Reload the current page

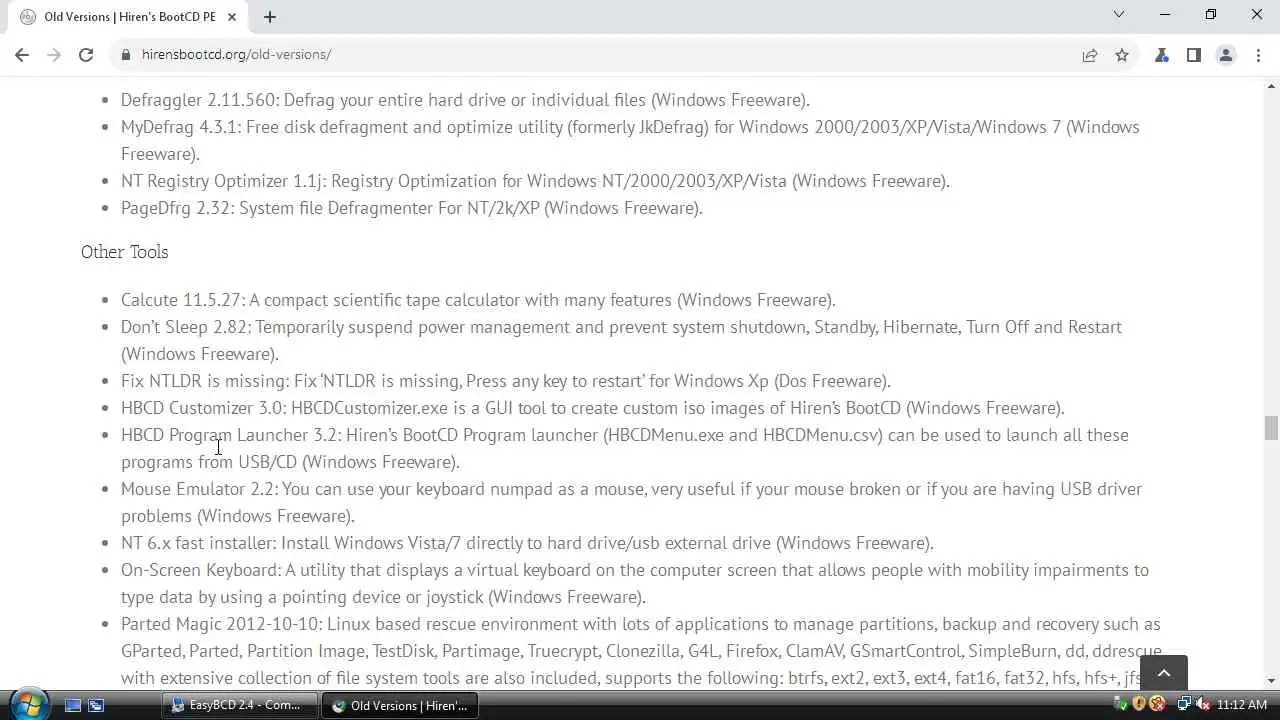coord(86,55)
